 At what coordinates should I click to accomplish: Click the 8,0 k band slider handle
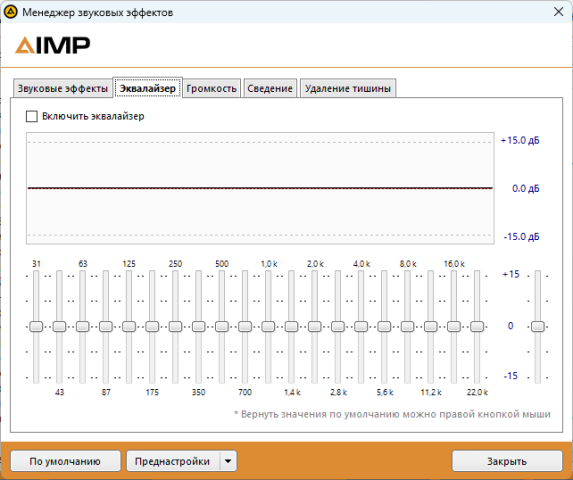tap(407, 326)
